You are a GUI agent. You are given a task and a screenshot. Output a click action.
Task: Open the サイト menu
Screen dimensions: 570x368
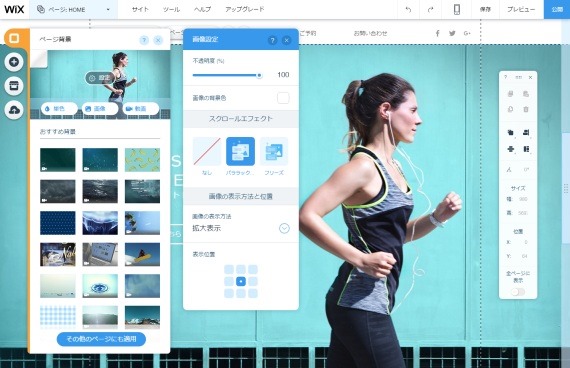click(140, 9)
